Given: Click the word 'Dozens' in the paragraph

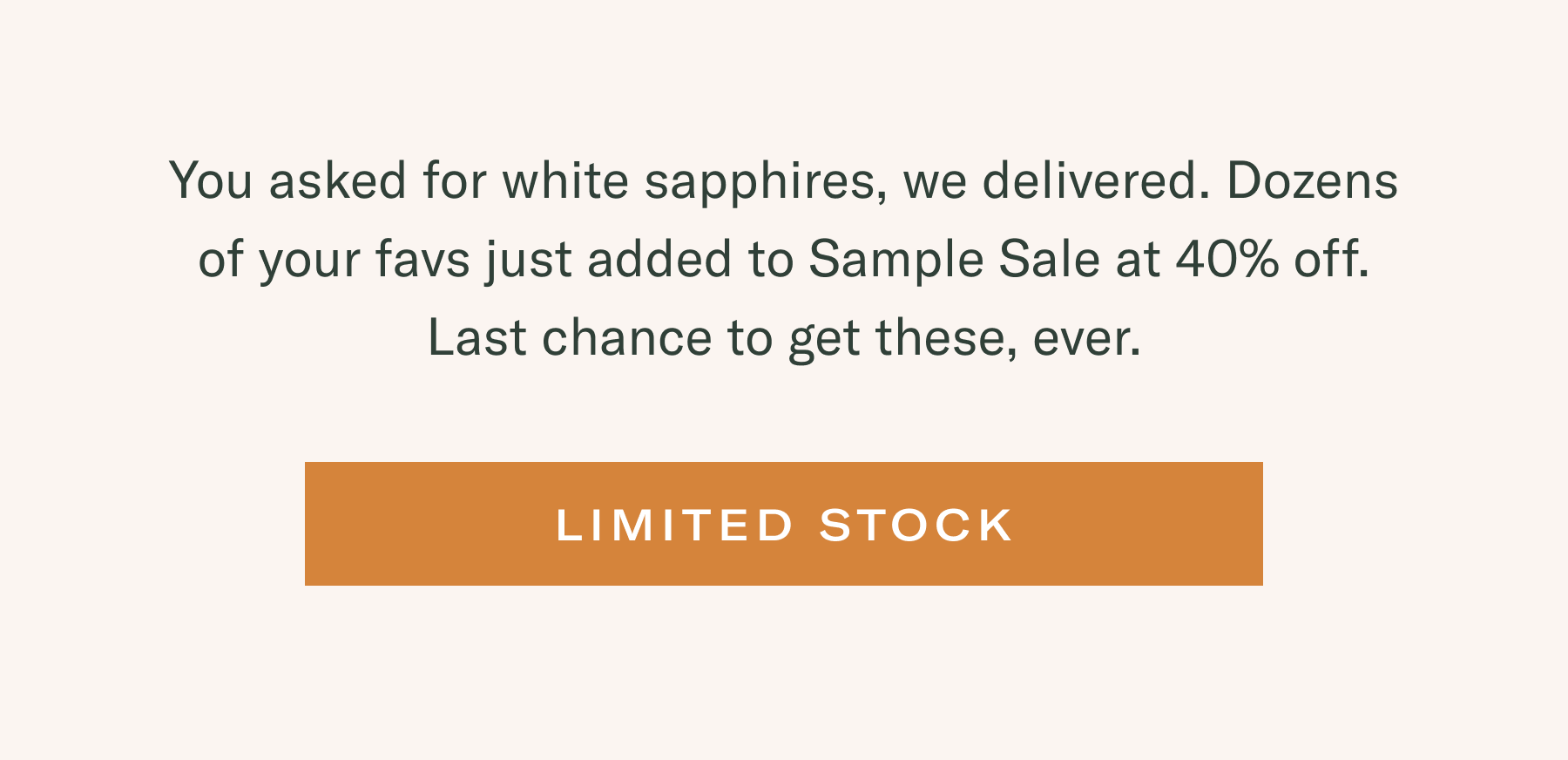Looking at the screenshot, I should (1312, 180).
